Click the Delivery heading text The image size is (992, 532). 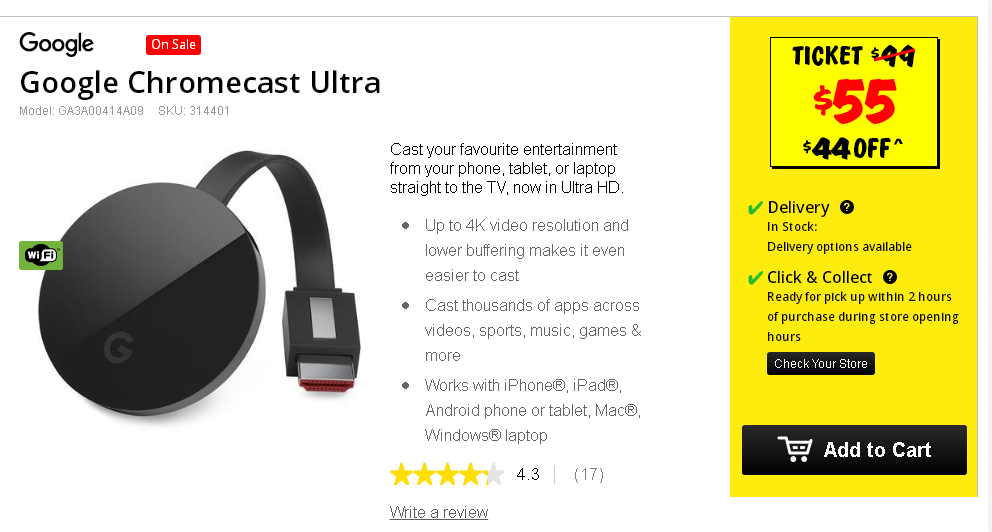point(798,207)
